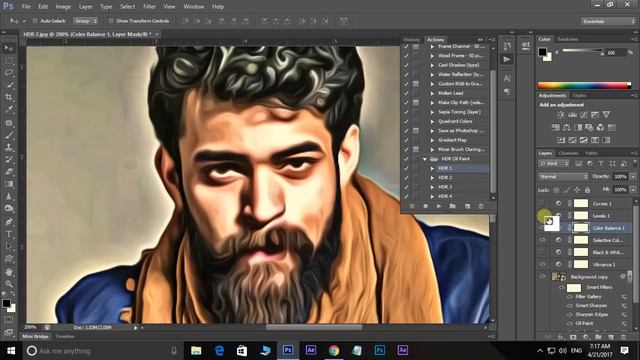Open the Layer menu
This screenshot has height=360, width=640.
85,7
